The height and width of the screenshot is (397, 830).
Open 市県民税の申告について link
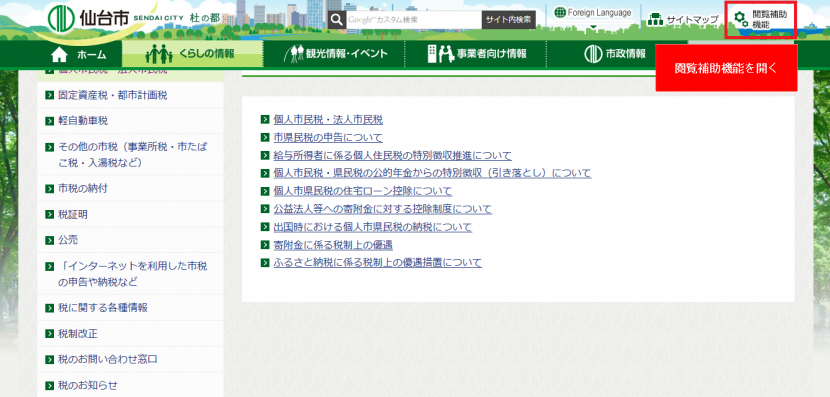pyautogui.click(x=328, y=138)
